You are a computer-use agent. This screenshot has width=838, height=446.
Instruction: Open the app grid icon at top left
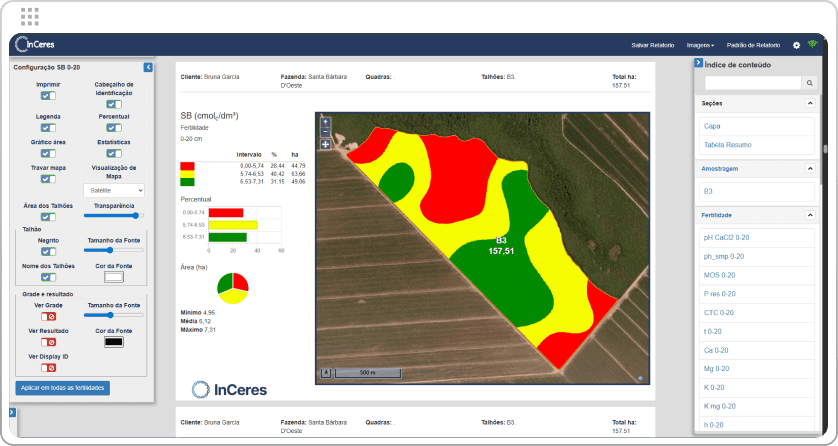[30, 15]
